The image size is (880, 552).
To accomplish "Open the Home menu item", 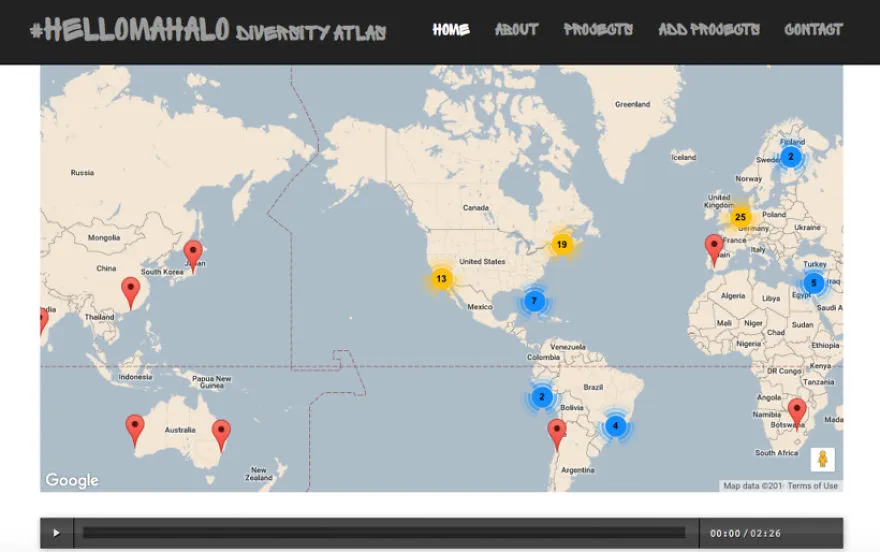I will tap(451, 30).
